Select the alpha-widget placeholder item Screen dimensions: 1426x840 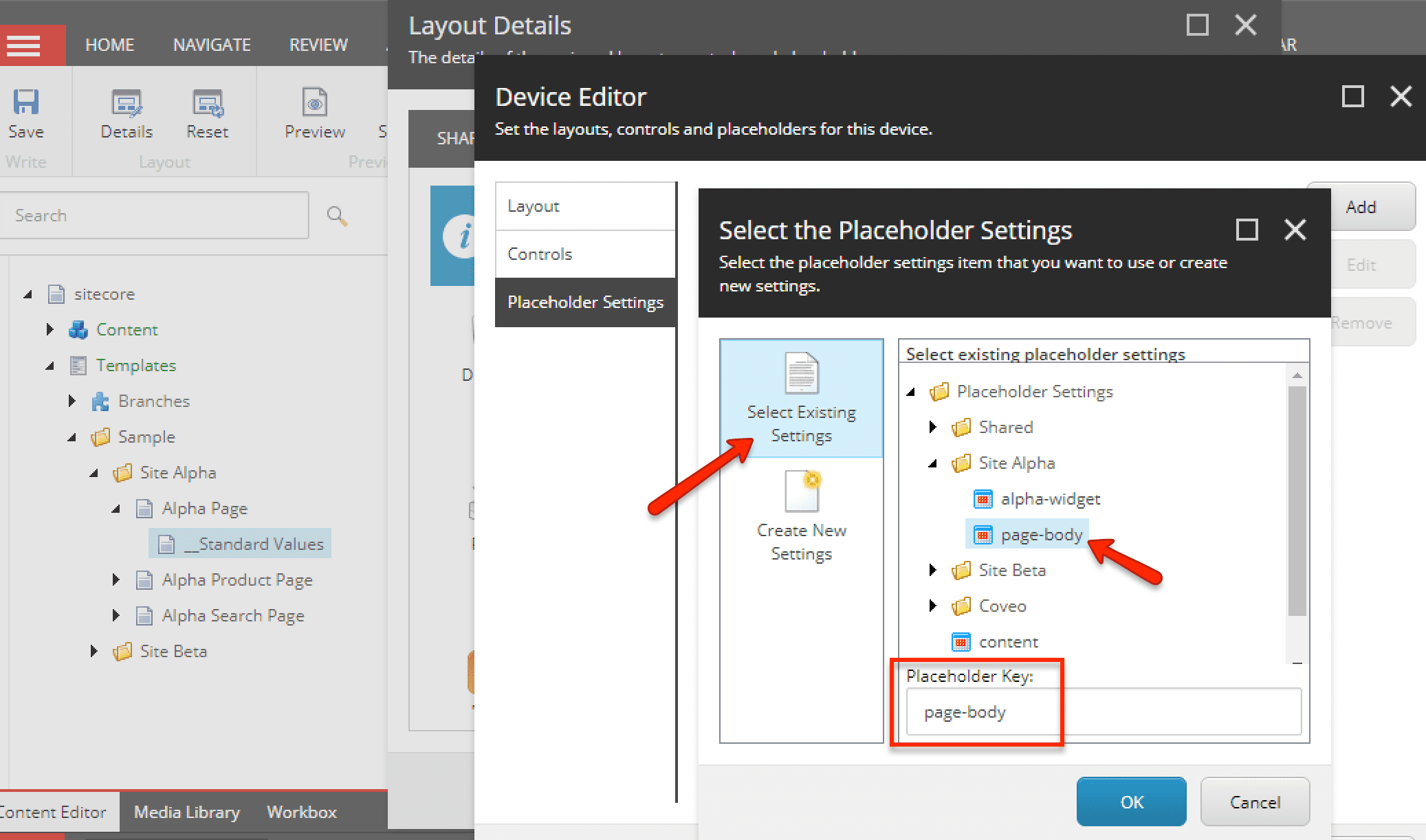click(1050, 499)
